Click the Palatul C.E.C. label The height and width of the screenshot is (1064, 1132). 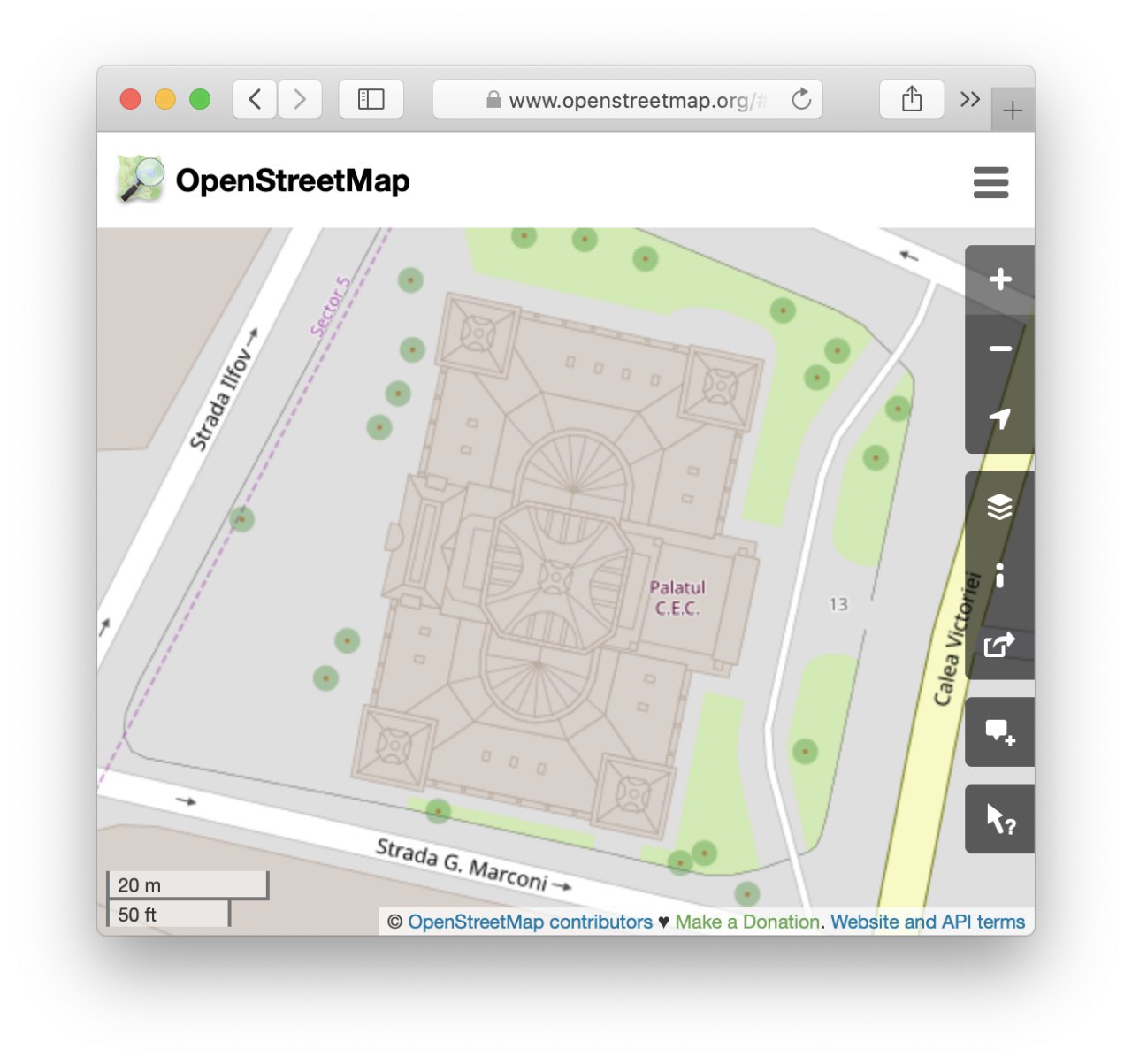677,598
